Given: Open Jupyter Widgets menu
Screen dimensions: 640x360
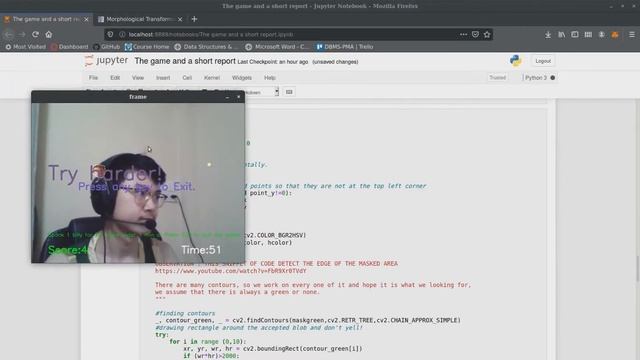Looking at the screenshot, I should (x=242, y=78).
